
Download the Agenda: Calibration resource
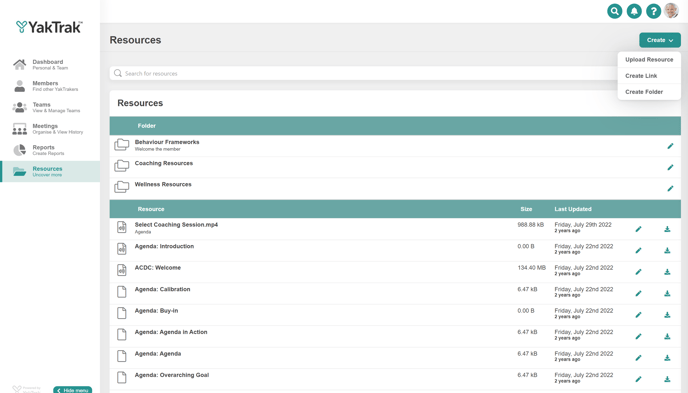pyautogui.click(x=667, y=293)
